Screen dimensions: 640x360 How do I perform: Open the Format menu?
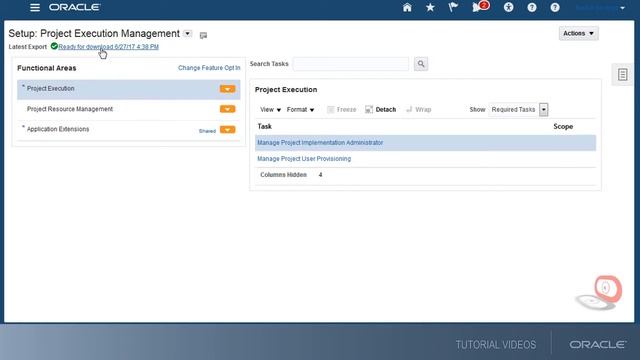click(x=300, y=109)
